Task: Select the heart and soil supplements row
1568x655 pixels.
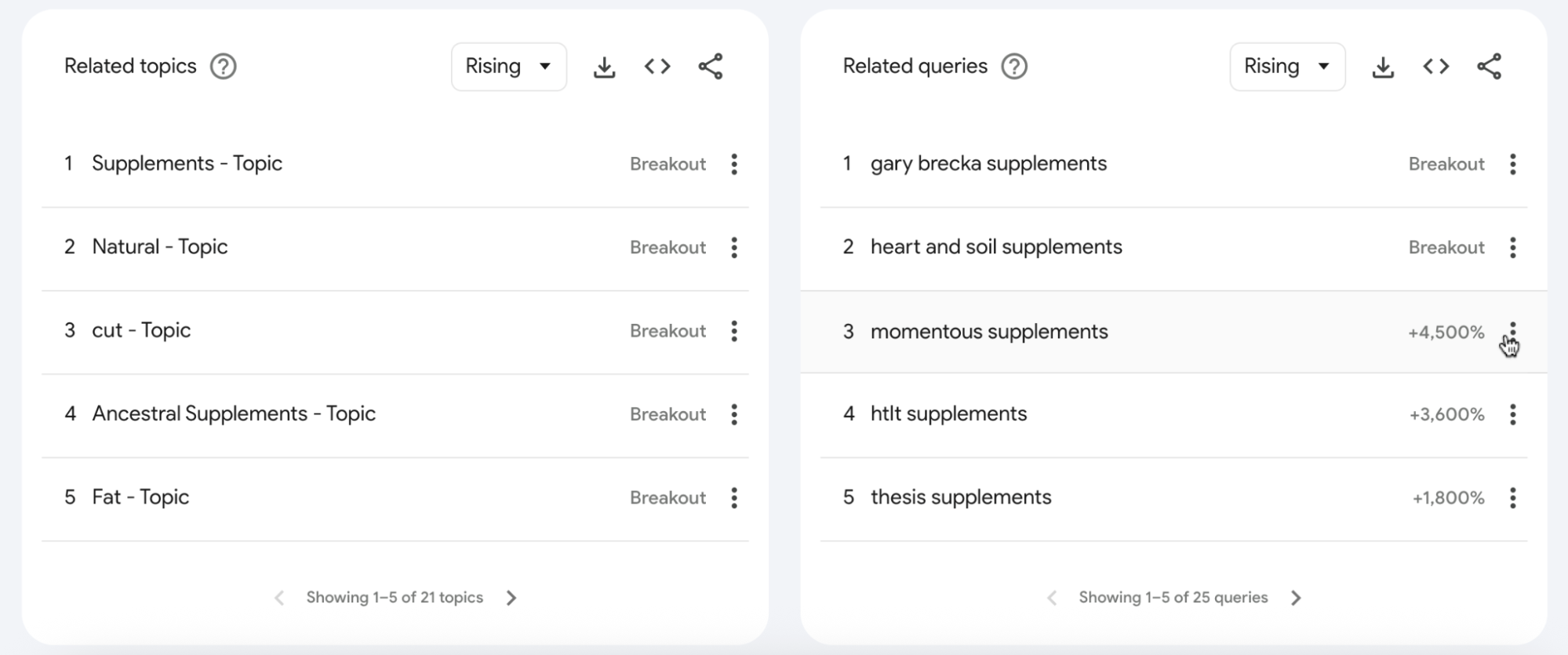Action: (997, 247)
